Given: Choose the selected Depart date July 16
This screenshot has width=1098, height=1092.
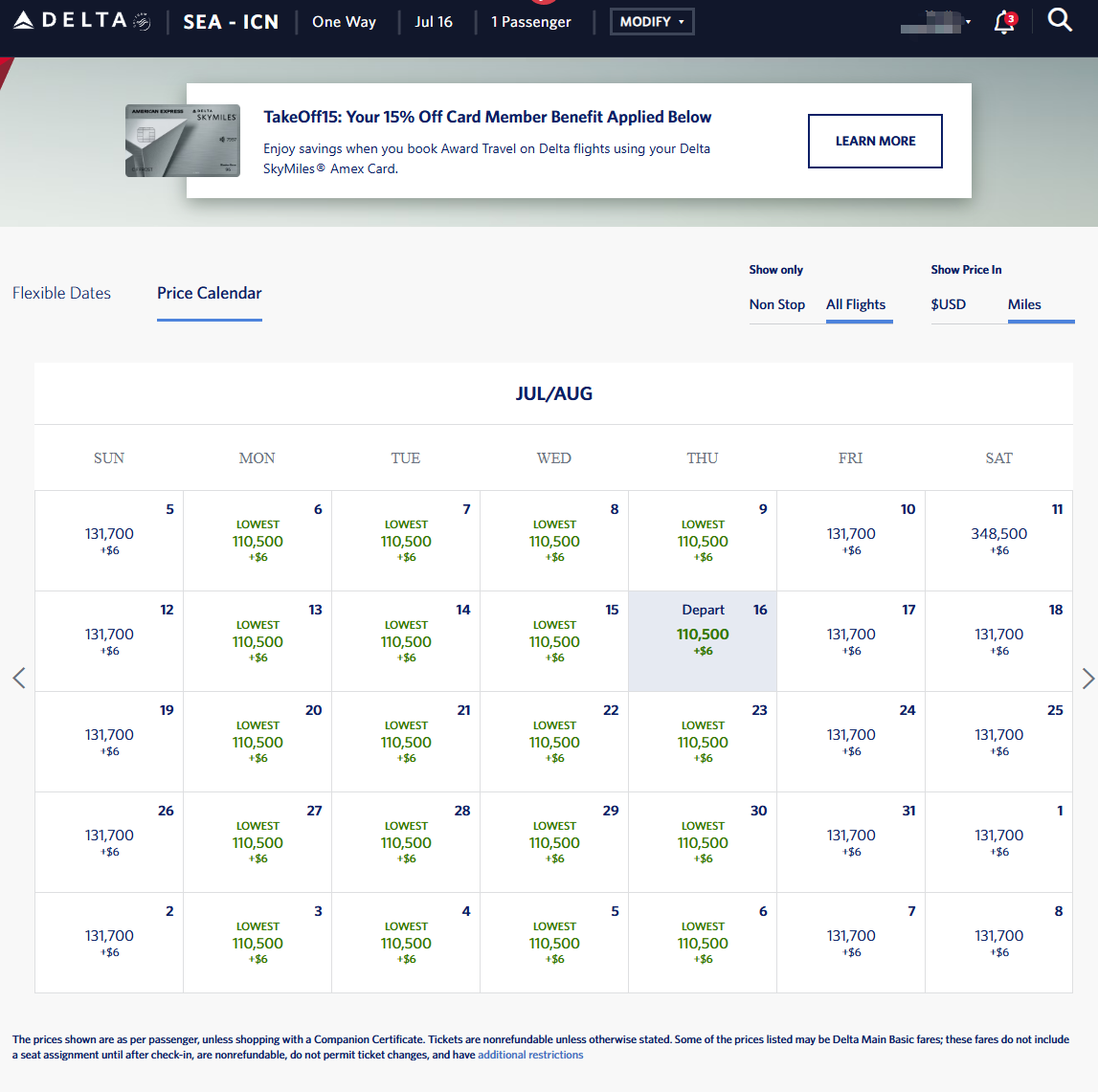Looking at the screenshot, I should click(703, 641).
